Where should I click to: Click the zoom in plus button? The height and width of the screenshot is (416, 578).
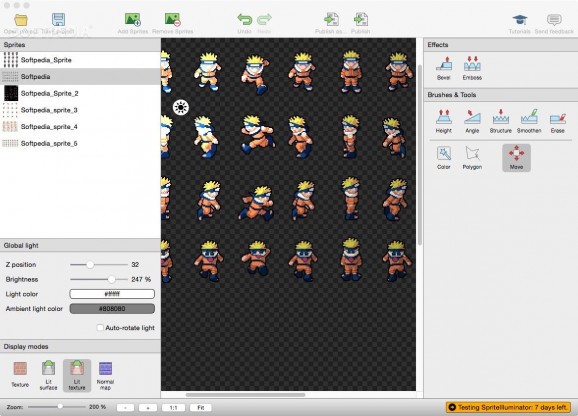[148, 408]
